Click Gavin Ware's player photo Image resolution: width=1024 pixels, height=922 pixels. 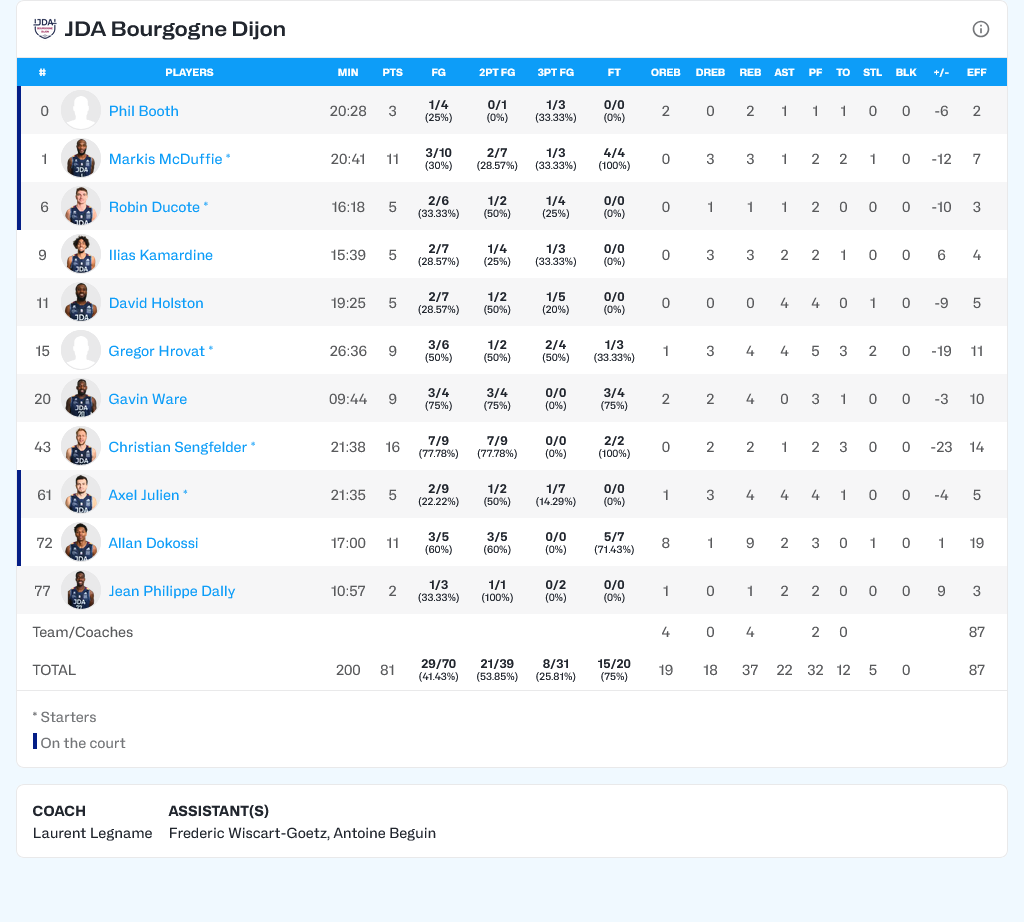(81, 399)
